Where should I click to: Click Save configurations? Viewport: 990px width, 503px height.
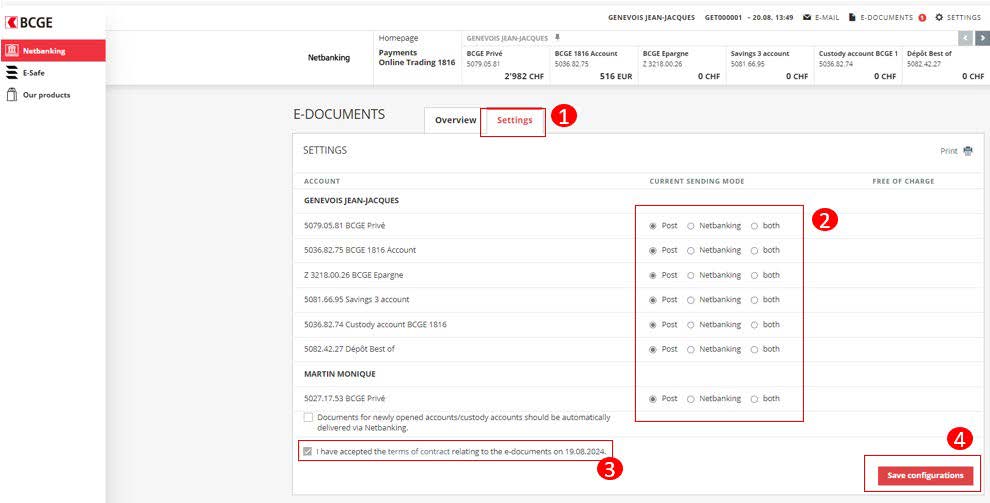pos(925,475)
